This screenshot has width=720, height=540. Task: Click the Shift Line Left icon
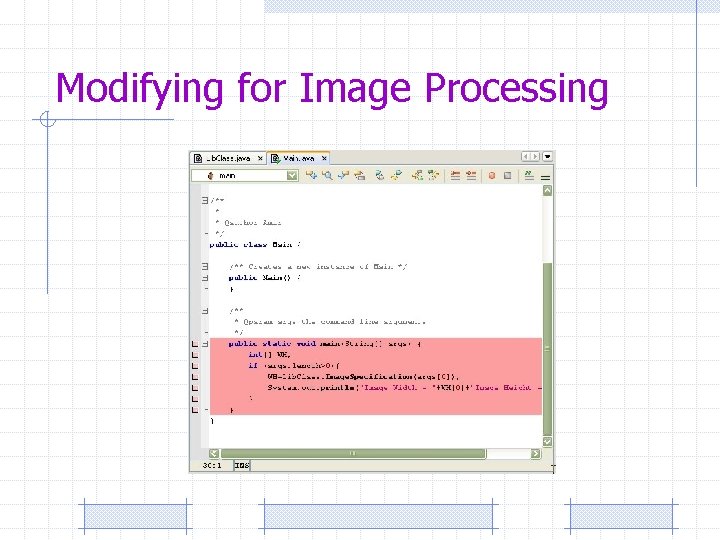click(455, 175)
